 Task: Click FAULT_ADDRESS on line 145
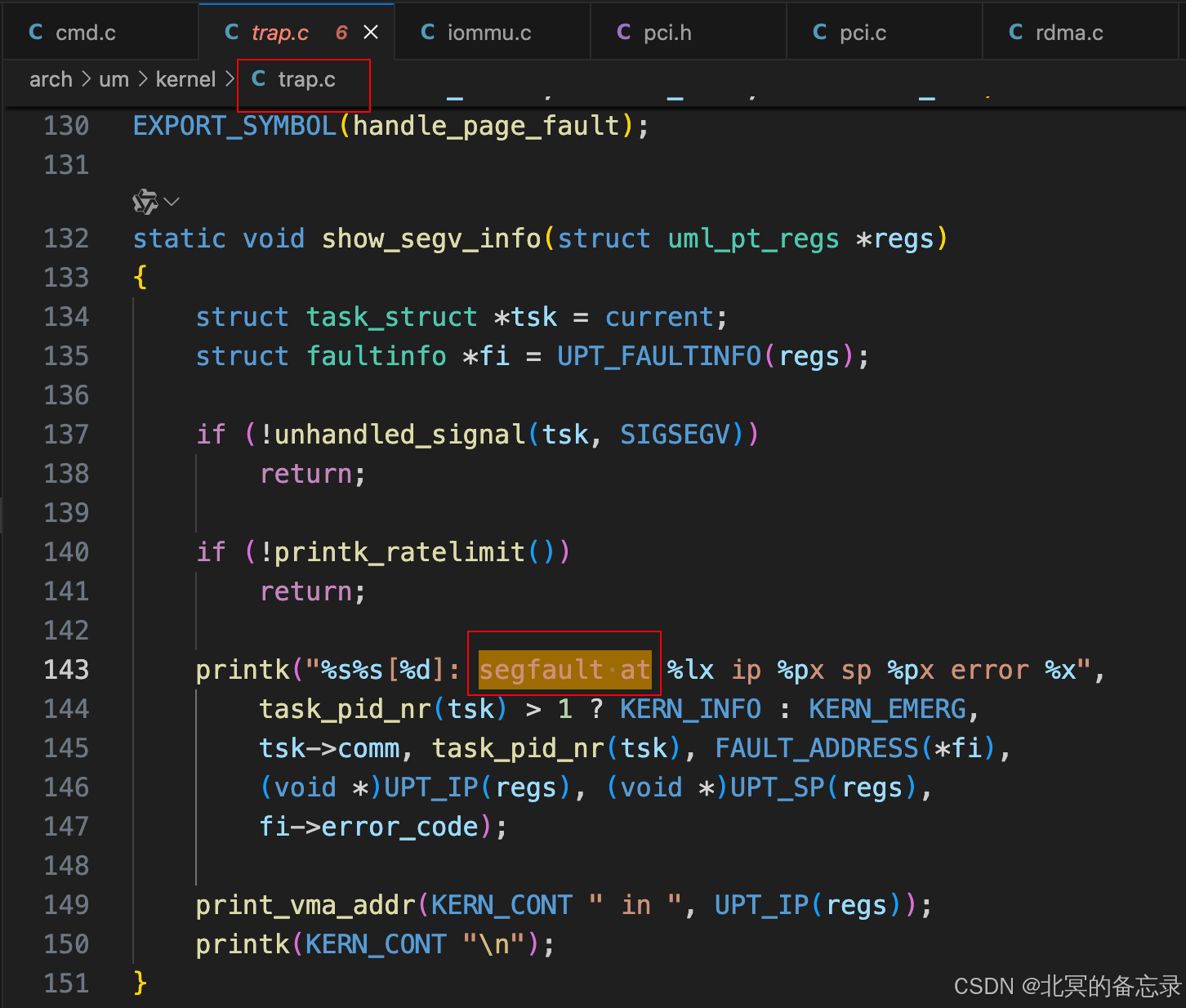tap(817, 748)
